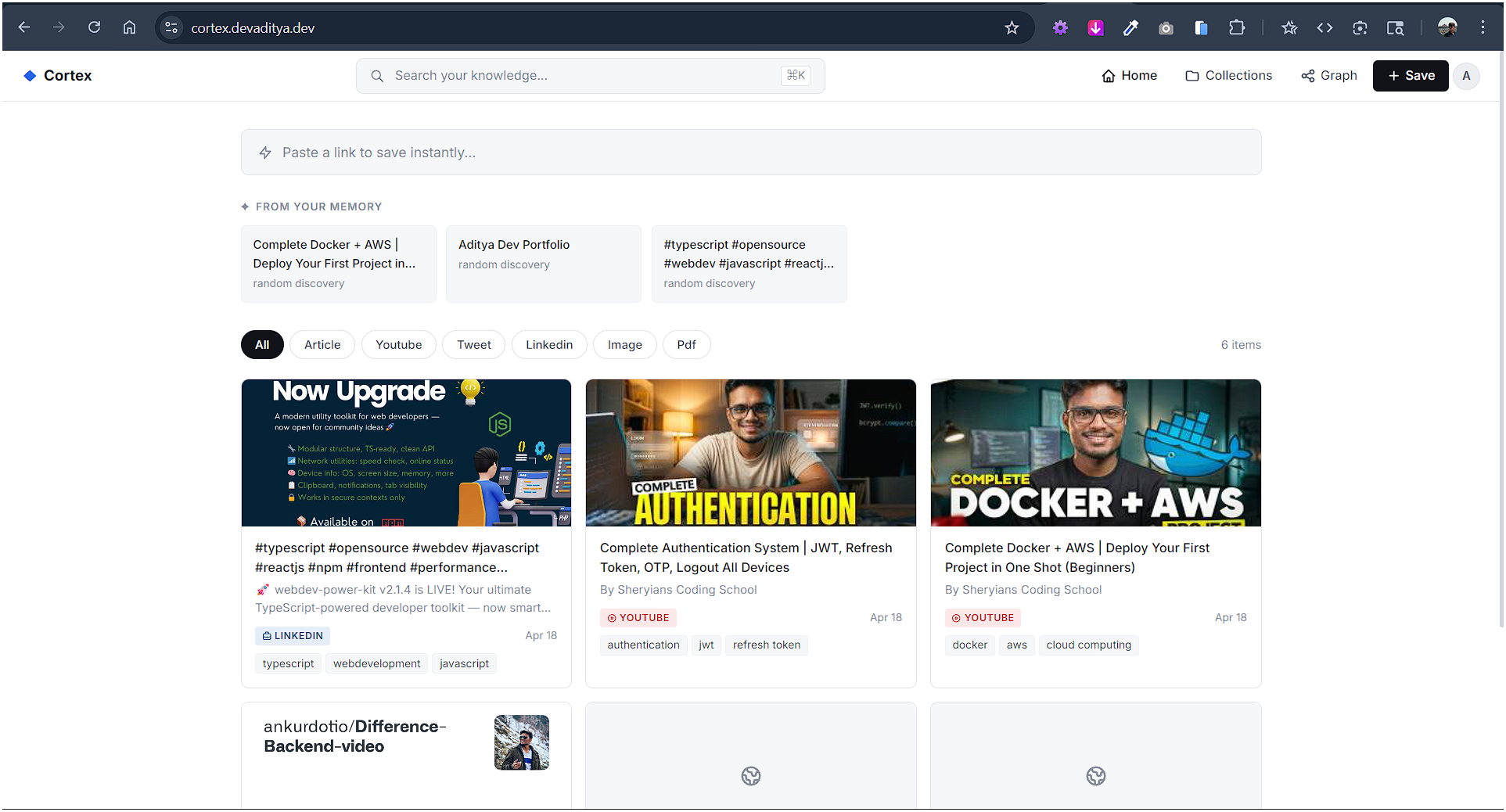
Task: Click the search magnifier icon
Action: 377,76
